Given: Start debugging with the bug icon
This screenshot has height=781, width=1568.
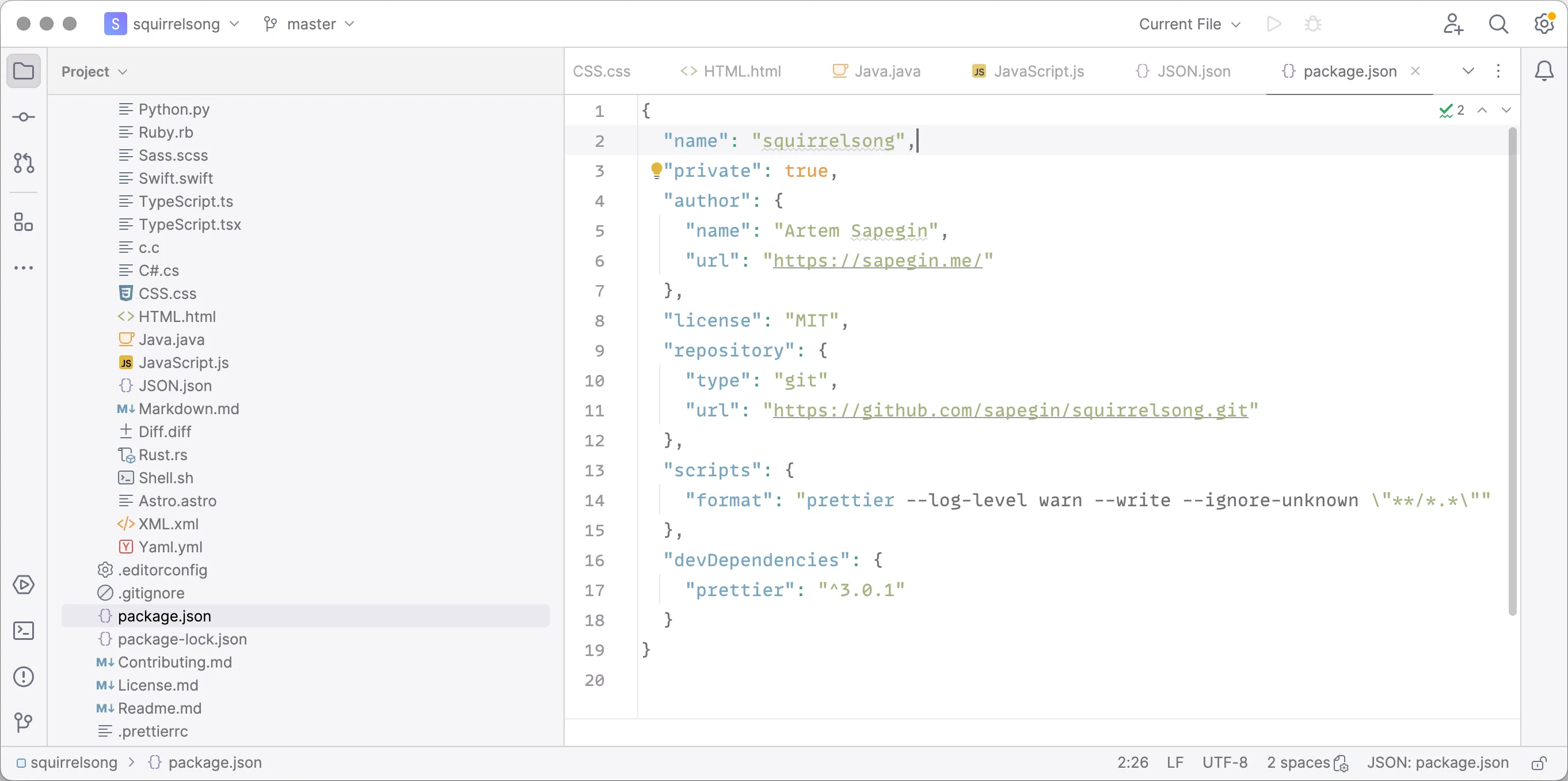Looking at the screenshot, I should (1314, 24).
